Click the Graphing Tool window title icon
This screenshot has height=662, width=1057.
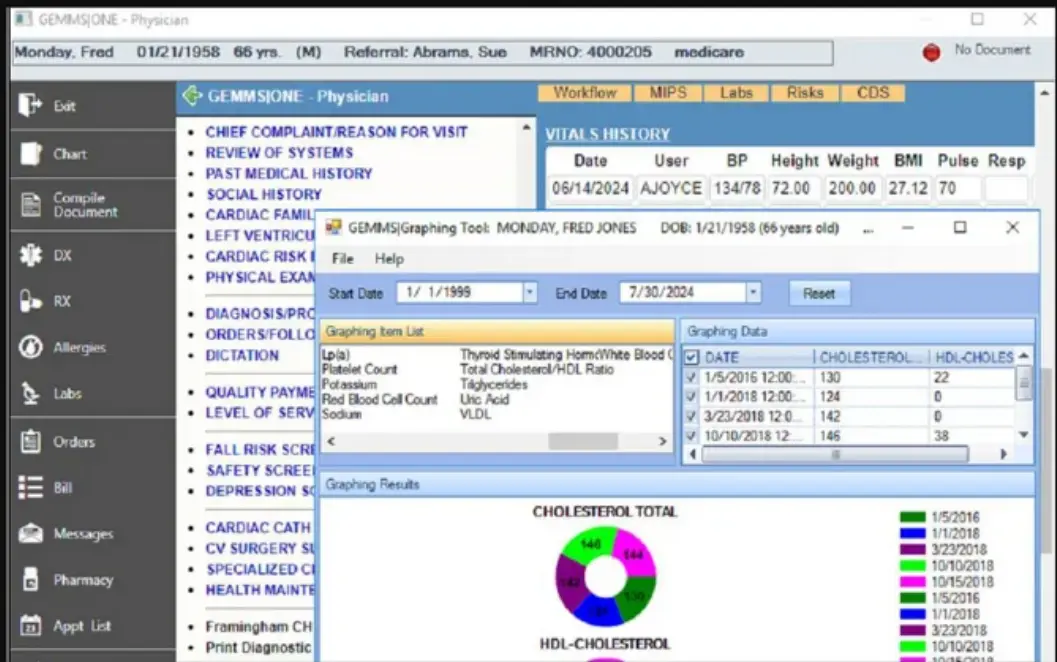pos(333,228)
